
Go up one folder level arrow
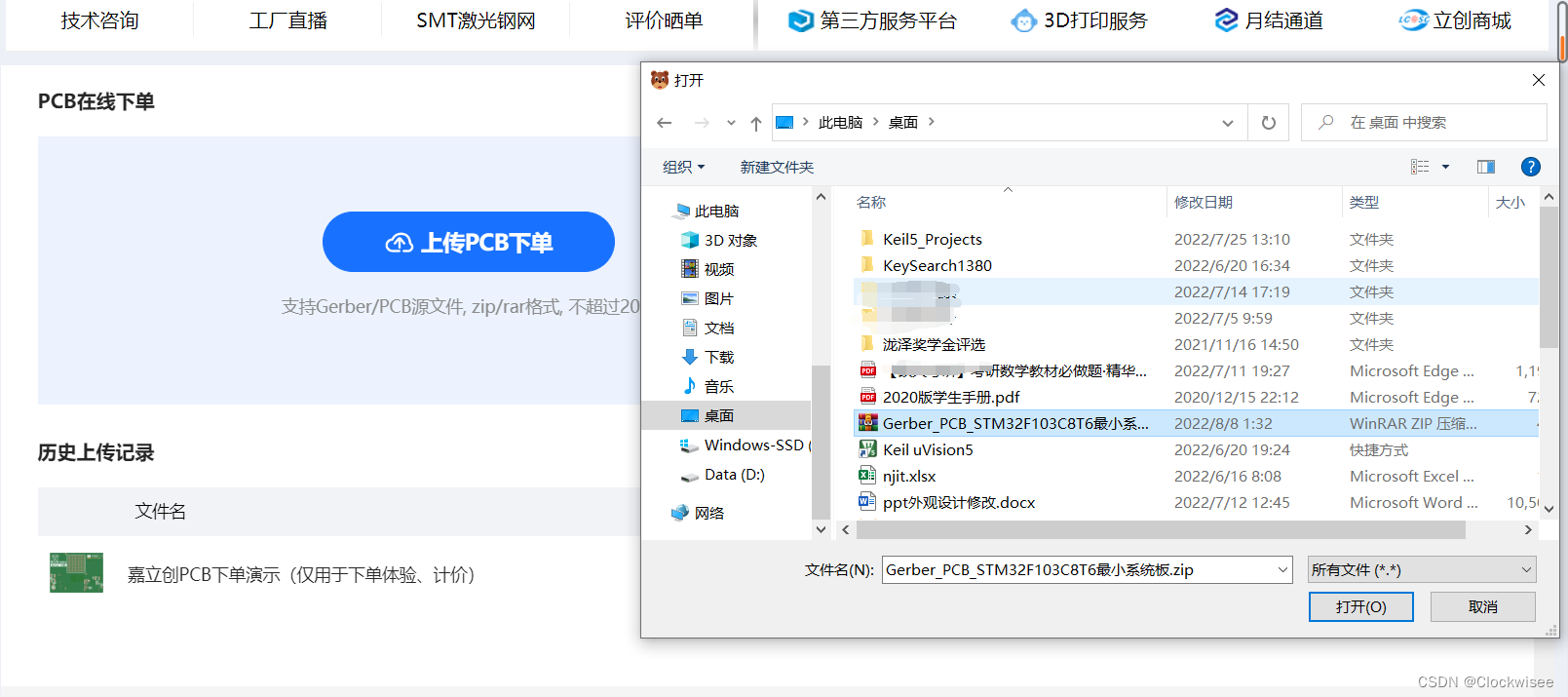[756, 123]
